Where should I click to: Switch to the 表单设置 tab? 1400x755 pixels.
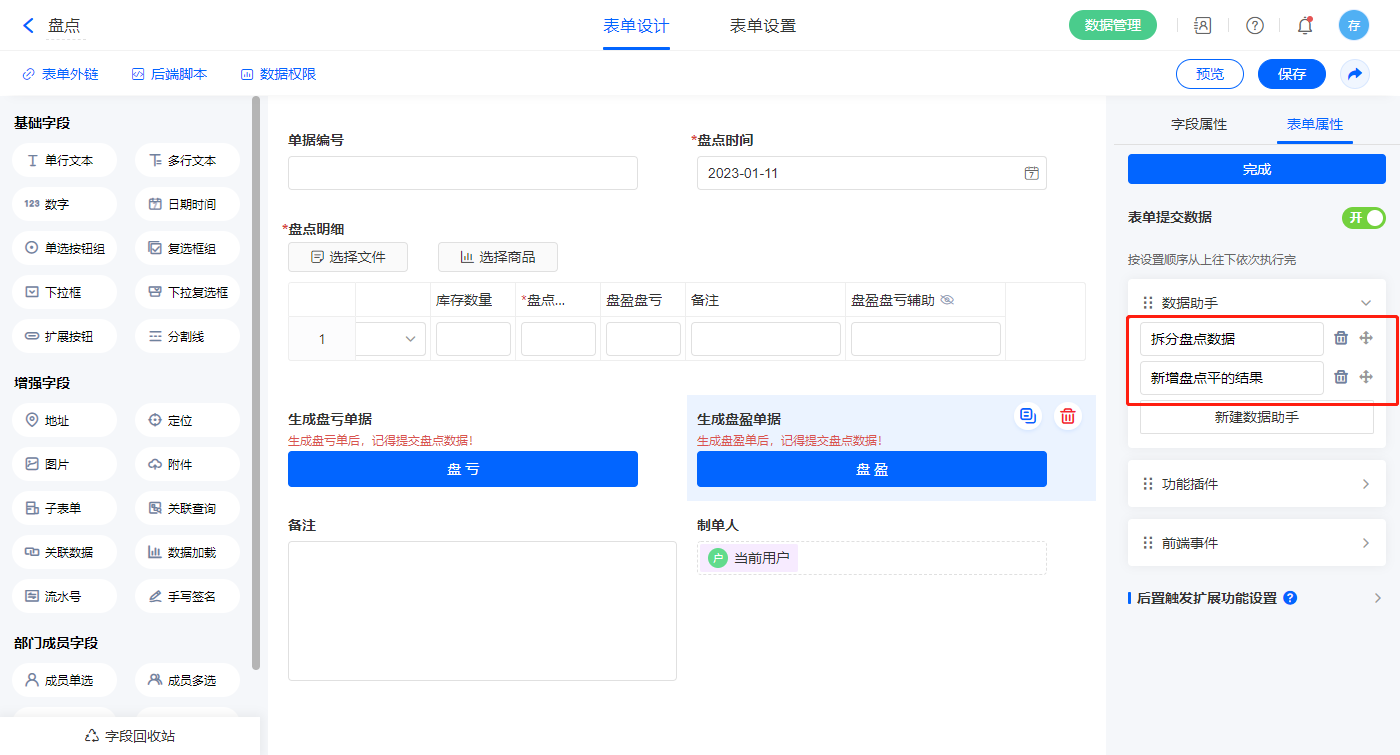pyautogui.click(x=763, y=26)
